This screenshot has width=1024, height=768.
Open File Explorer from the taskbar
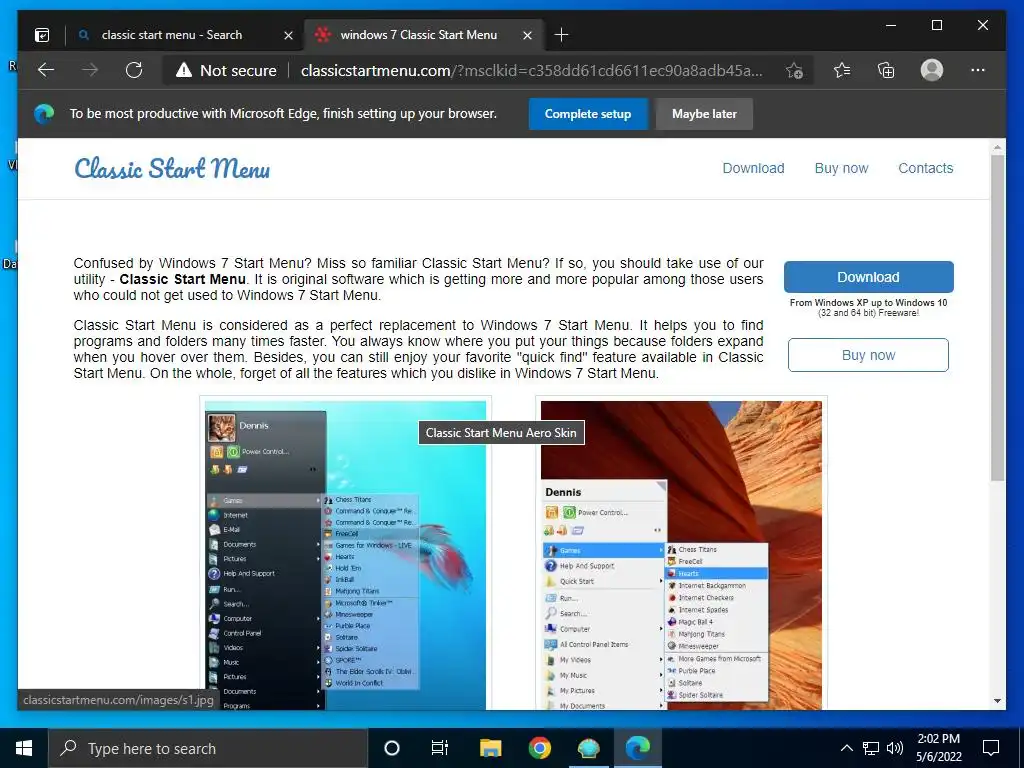point(490,748)
